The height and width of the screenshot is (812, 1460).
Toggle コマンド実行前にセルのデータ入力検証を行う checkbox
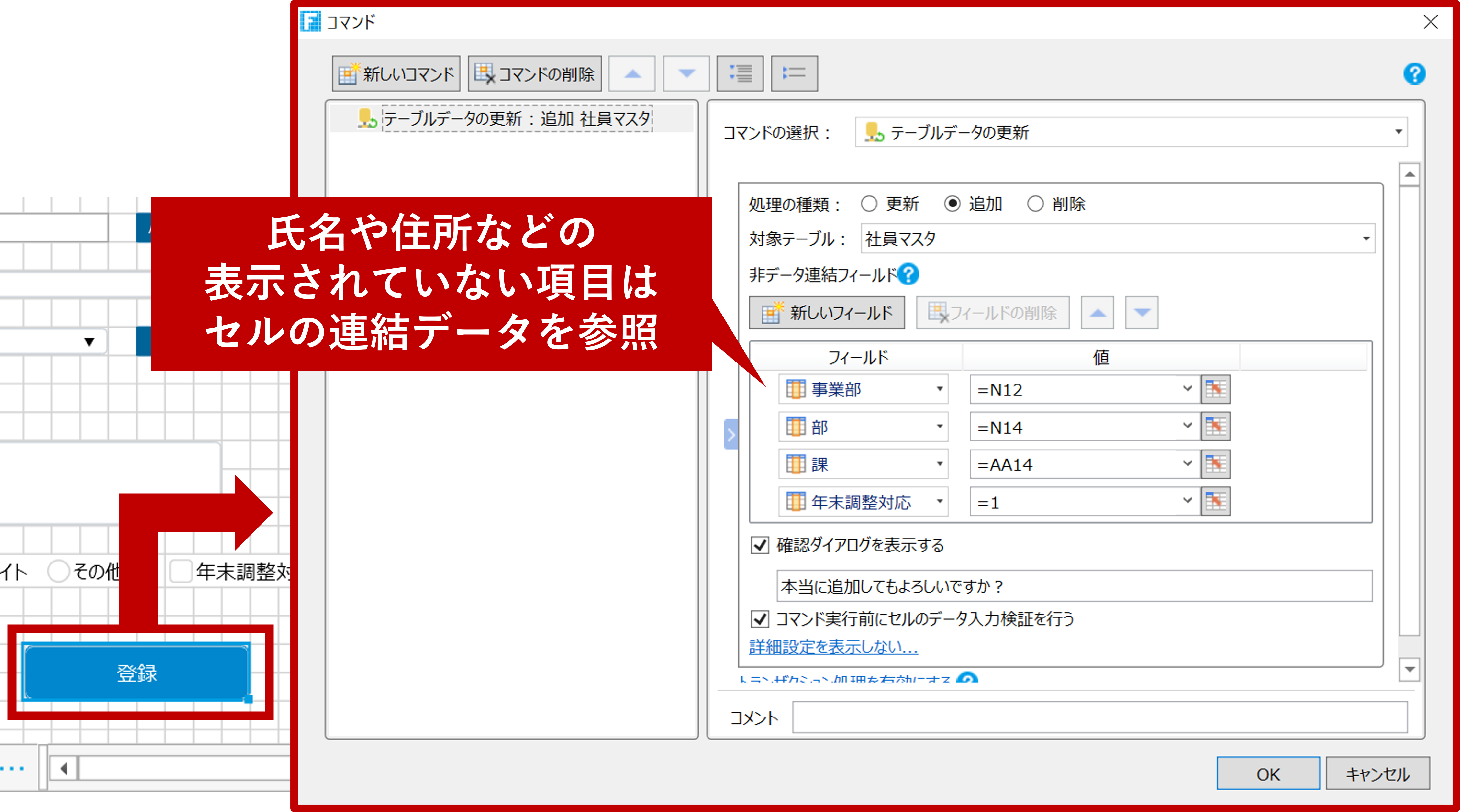(x=760, y=619)
